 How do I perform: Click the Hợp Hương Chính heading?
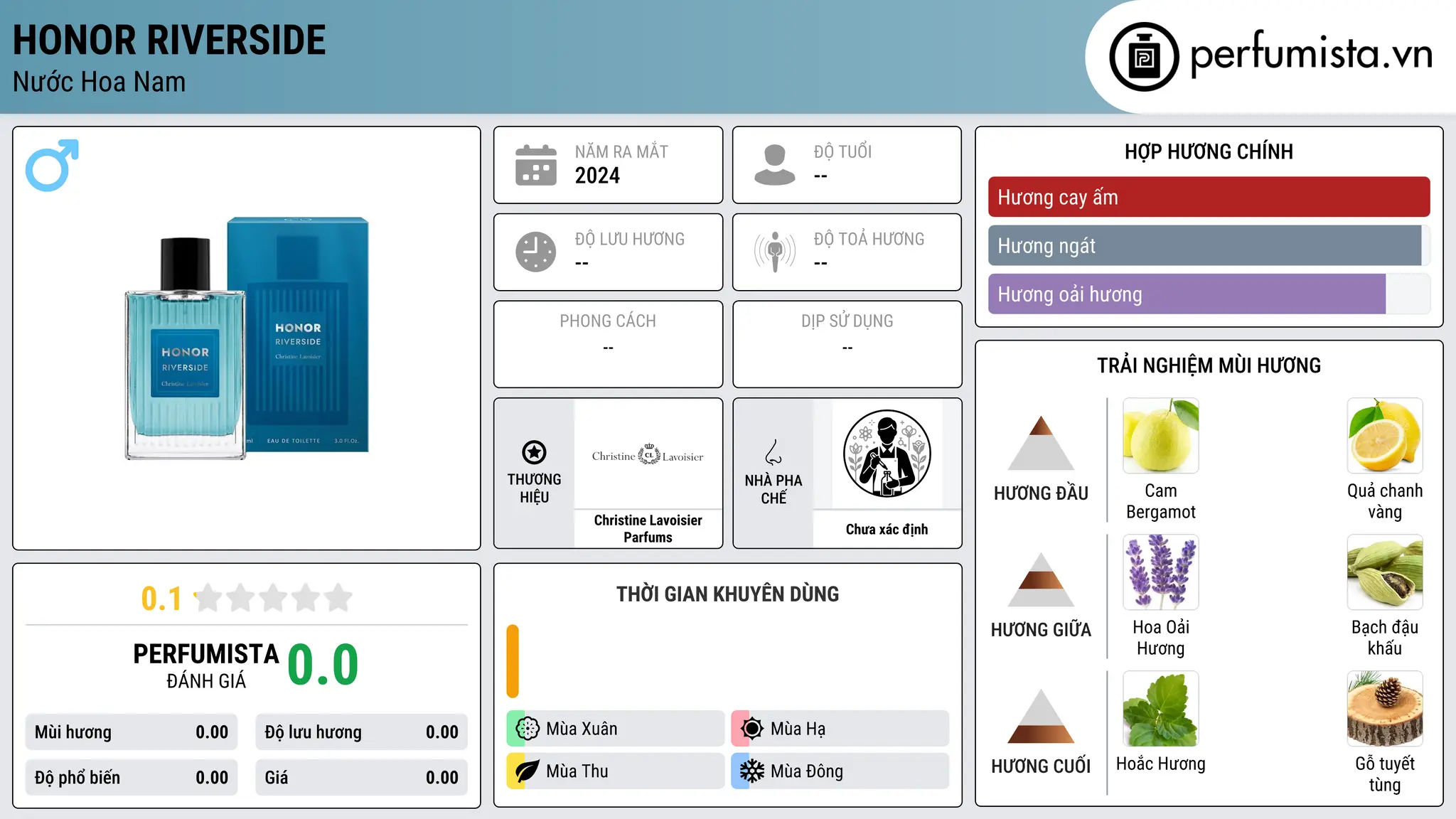pos(1209,151)
